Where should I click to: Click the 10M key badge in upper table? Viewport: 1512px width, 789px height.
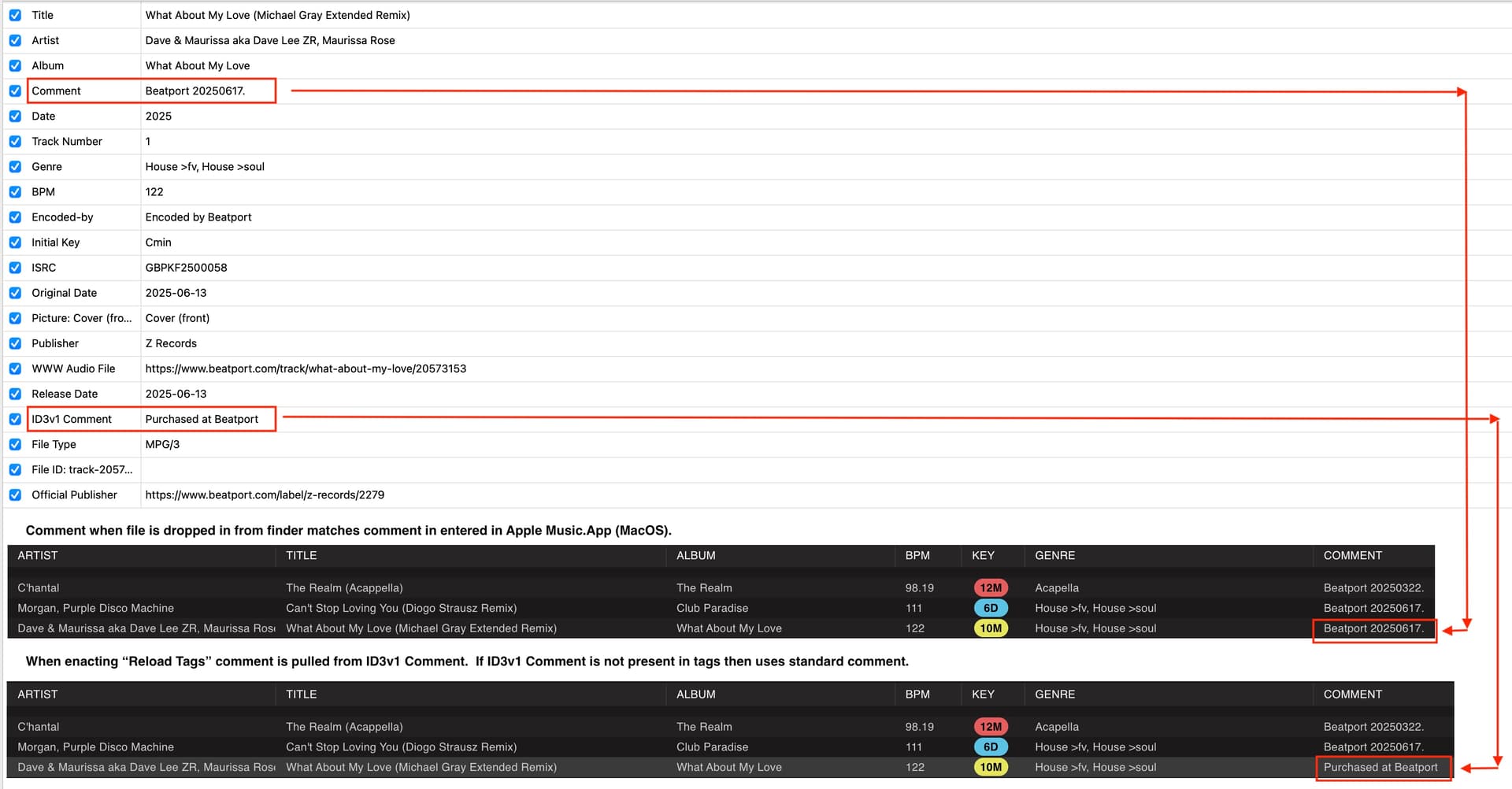click(x=991, y=628)
